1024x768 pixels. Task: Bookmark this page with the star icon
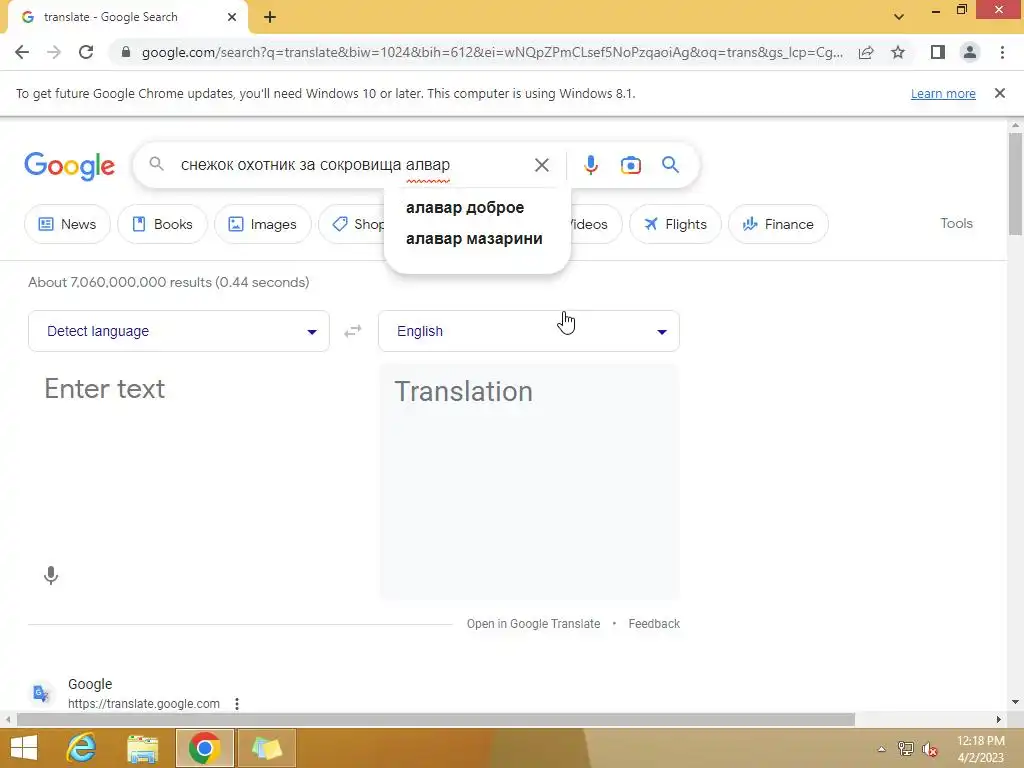(x=898, y=52)
